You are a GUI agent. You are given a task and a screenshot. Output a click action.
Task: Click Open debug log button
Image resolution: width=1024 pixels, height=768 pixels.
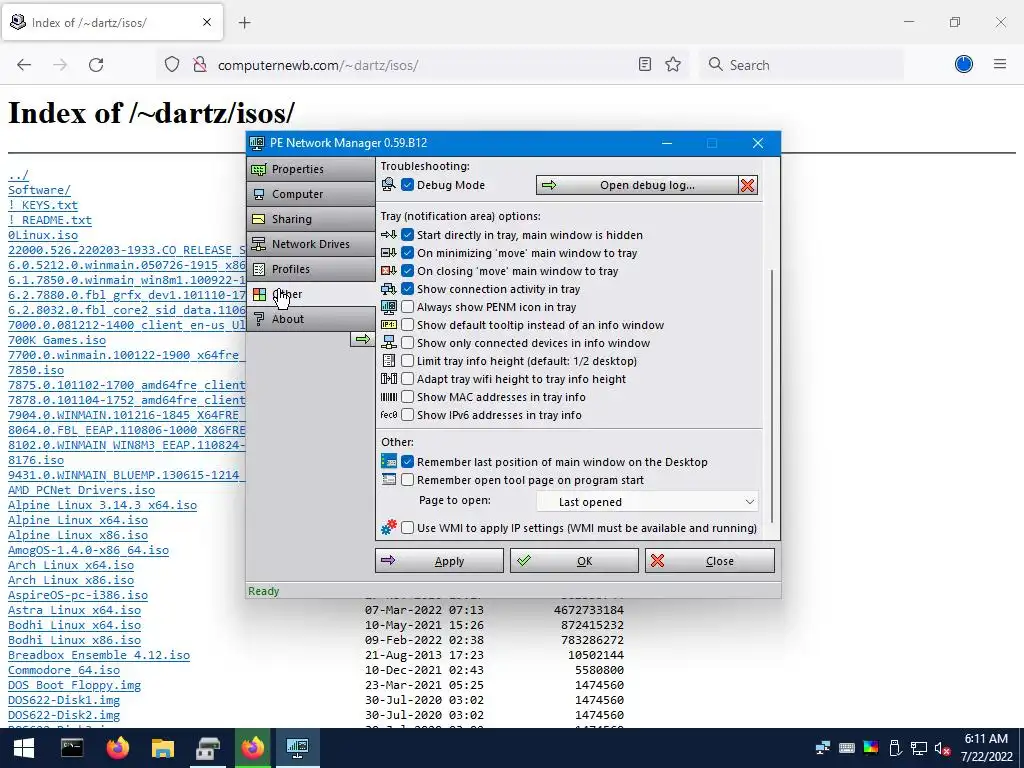tap(637, 185)
